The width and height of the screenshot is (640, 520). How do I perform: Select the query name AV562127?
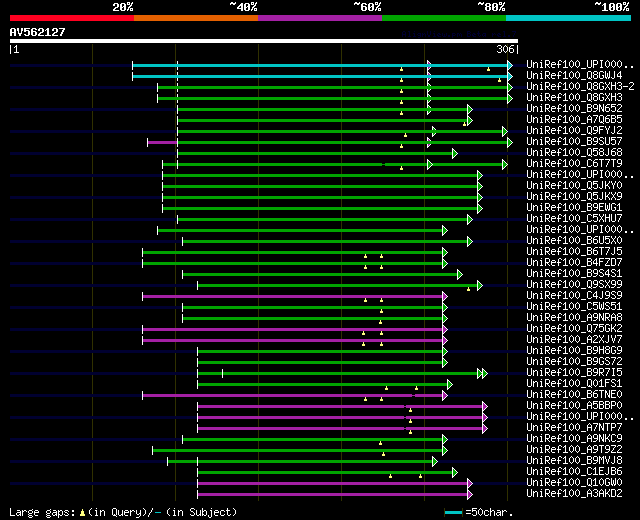pyautogui.click(x=38, y=32)
